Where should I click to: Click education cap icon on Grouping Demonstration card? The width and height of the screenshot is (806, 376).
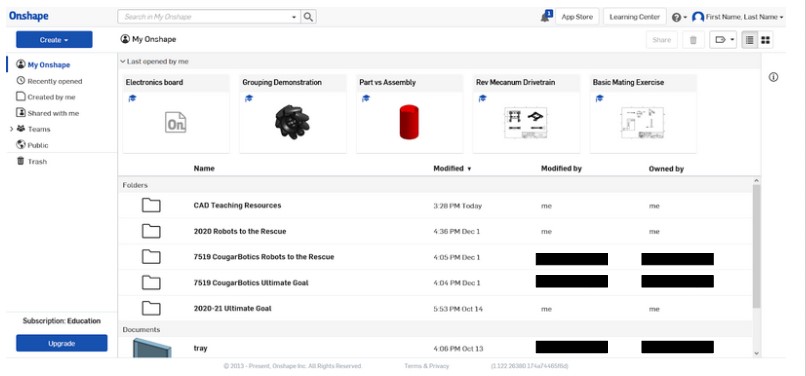tap(249, 98)
